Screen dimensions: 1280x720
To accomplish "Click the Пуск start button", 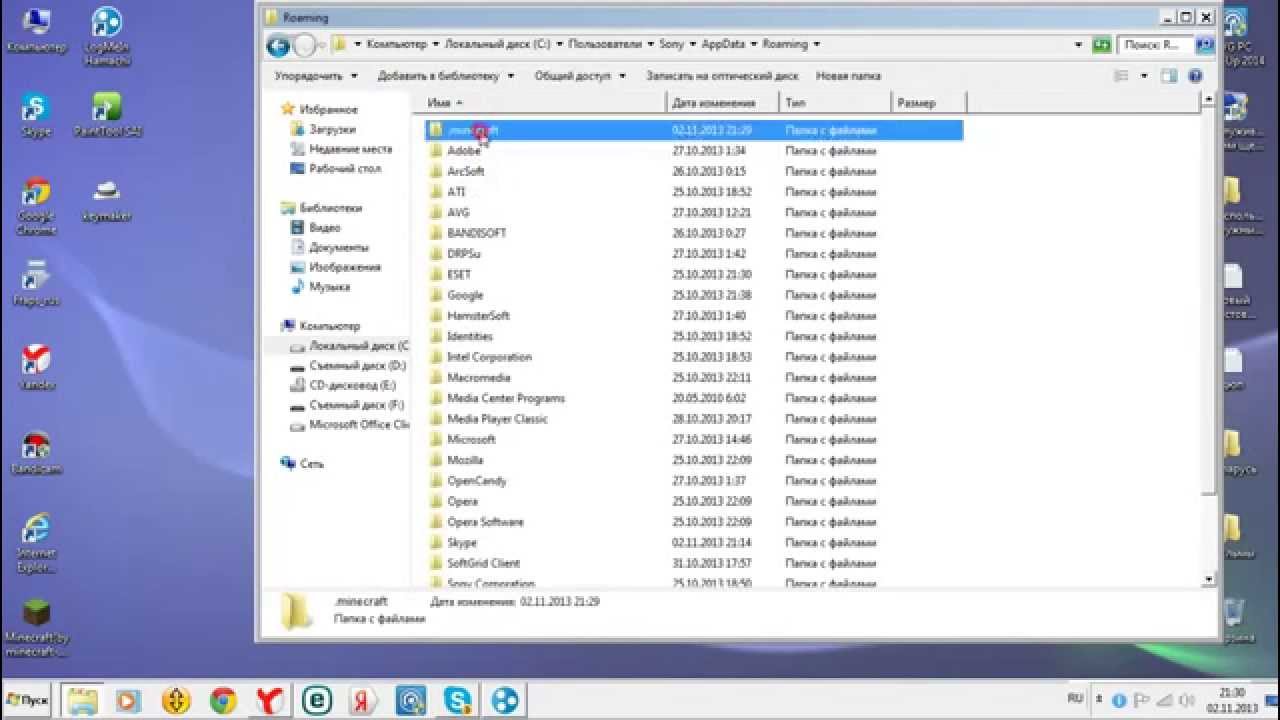I will [28, 700].
